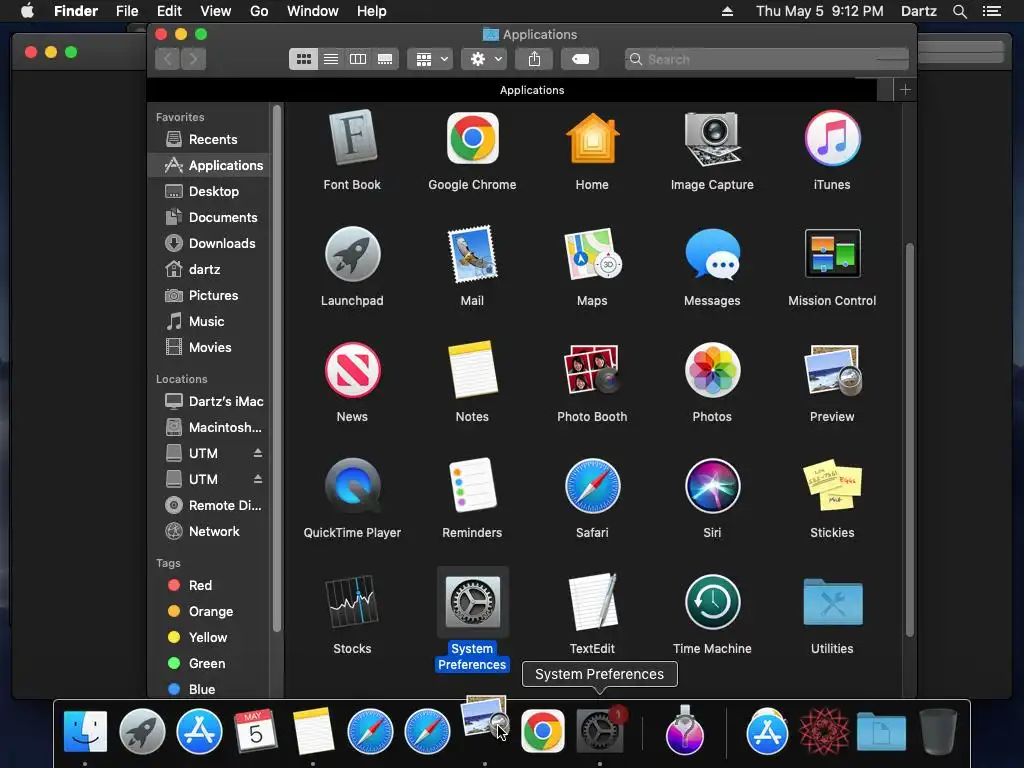The image size is (1024, 768).
Task: Select the Siri app icon
Action: 712,486
